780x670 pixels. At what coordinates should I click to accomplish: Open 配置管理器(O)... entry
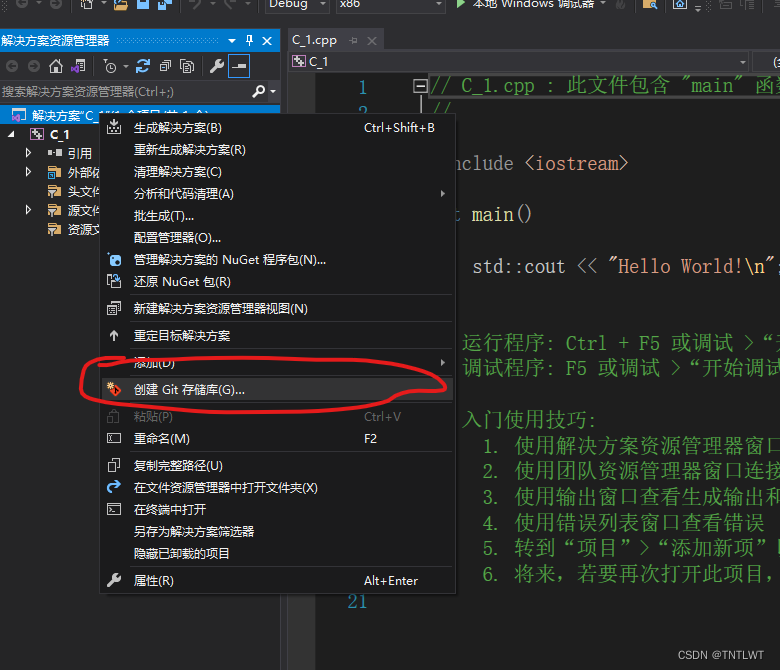pos(278,237)
